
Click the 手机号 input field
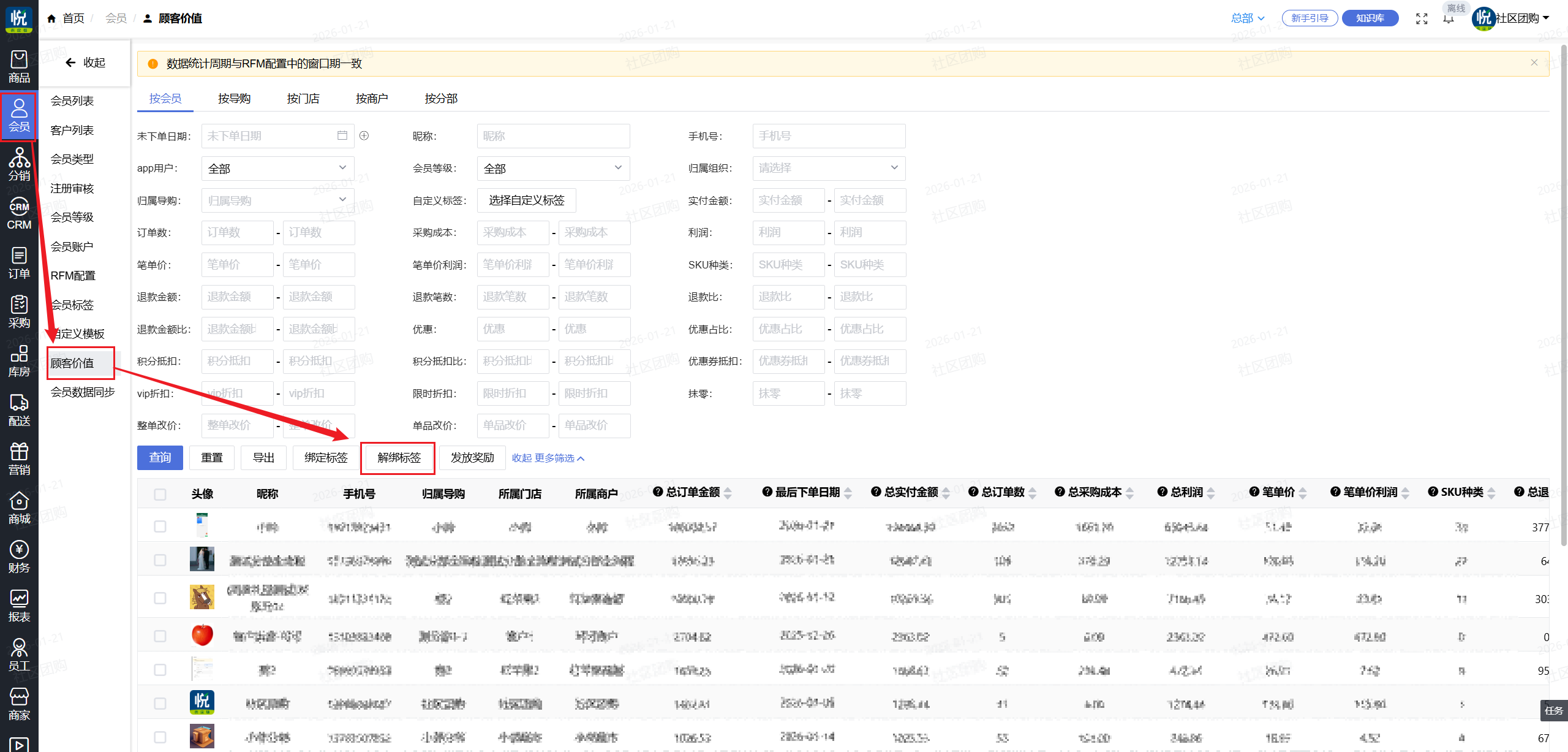coord(828,136)
